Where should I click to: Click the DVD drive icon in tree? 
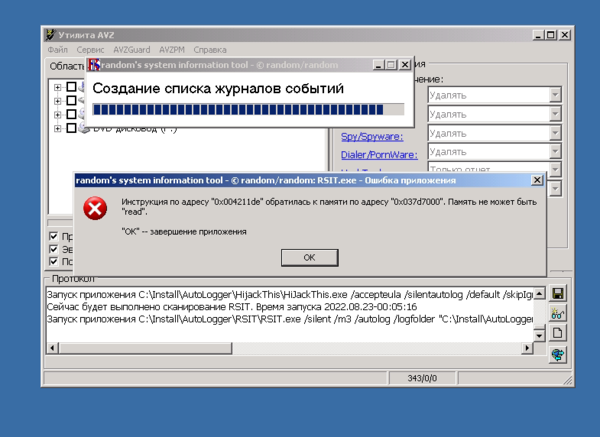(x=84, y=129)
